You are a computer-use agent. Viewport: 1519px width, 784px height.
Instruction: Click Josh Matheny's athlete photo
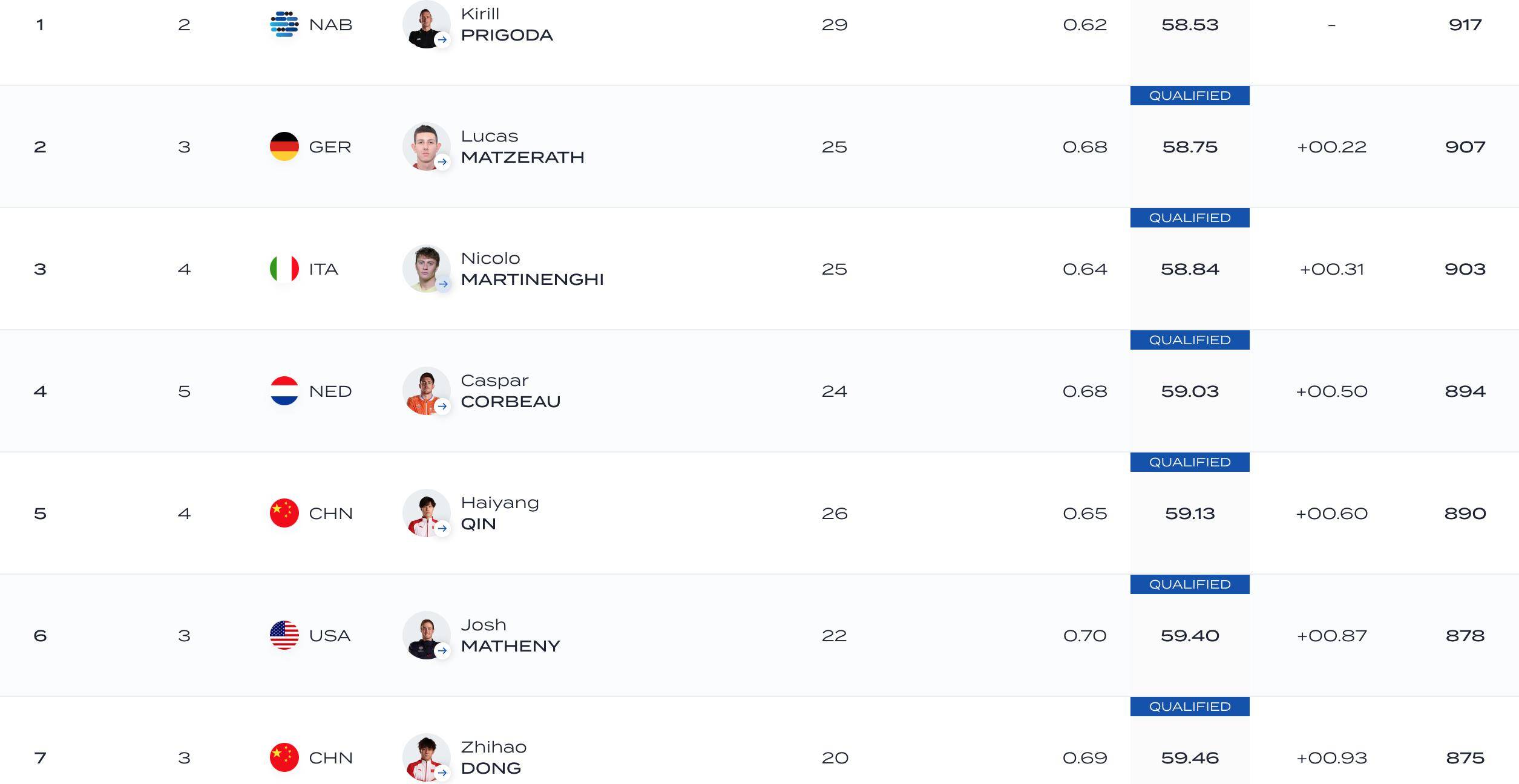tap(426, 635)
